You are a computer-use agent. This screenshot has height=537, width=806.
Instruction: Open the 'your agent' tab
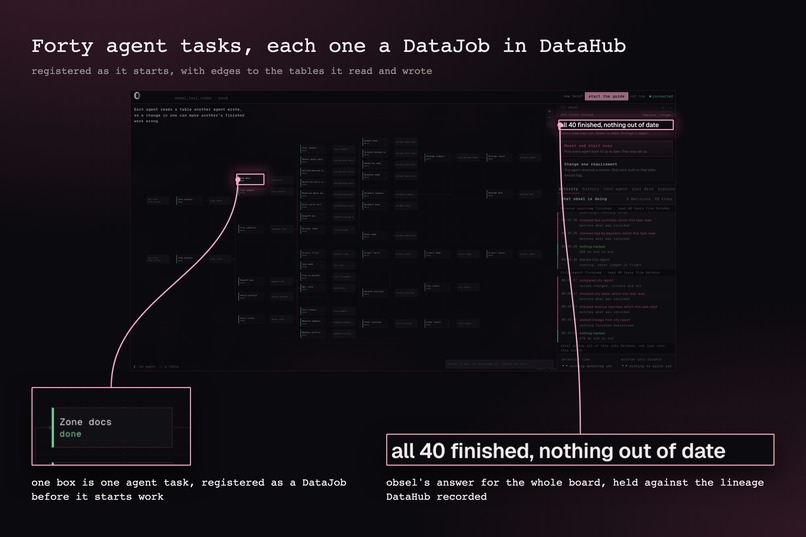pos(615,189)
